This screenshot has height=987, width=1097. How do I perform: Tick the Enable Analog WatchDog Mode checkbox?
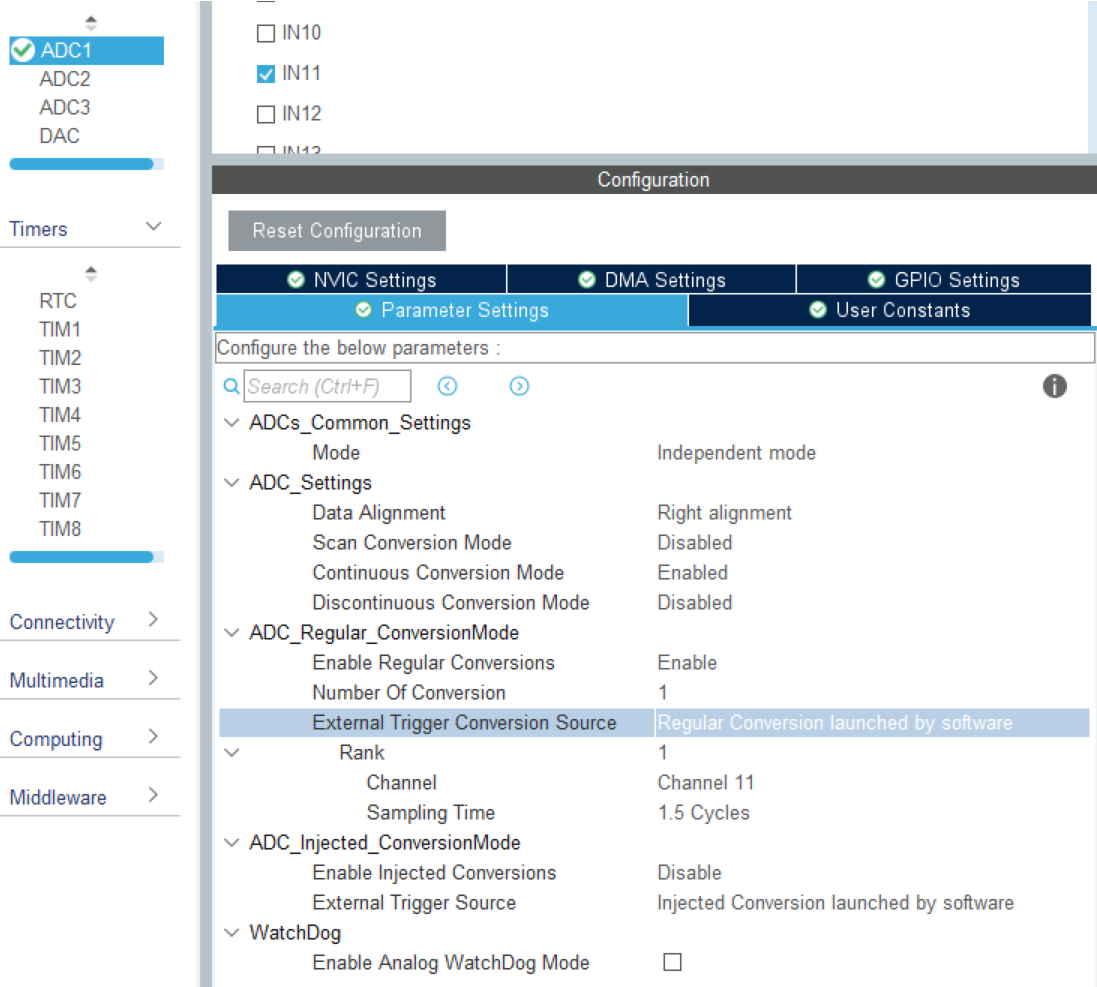pos(672,963)
